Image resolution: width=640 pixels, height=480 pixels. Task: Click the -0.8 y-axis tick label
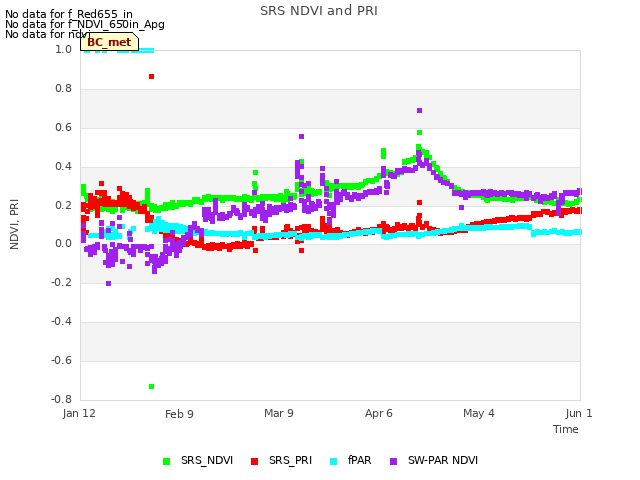pos(62,399)
